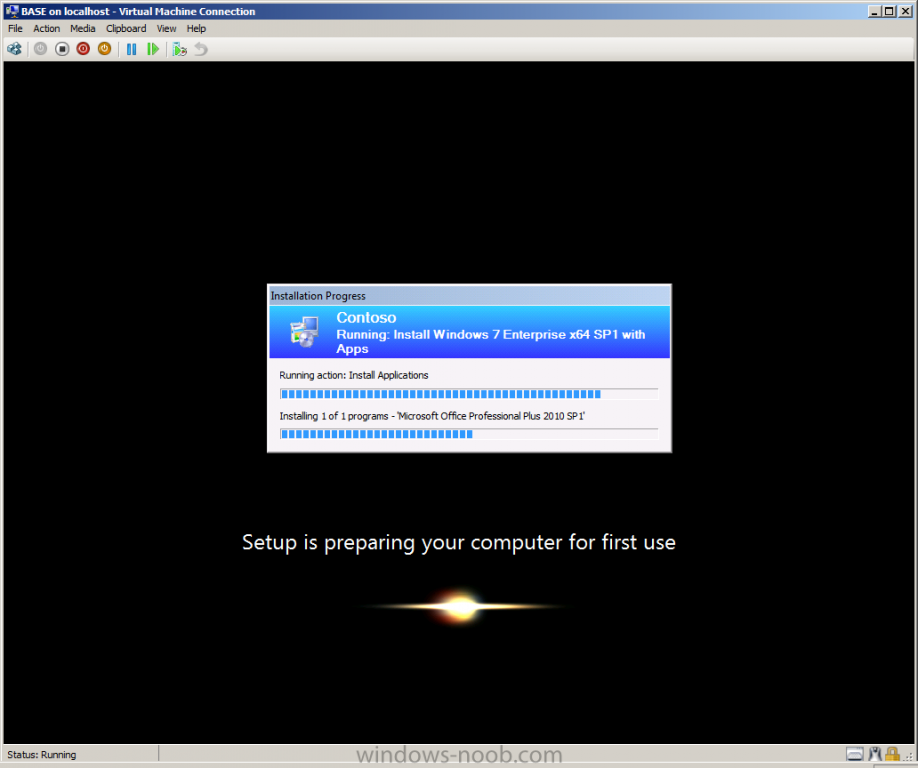
Task: Open the View menu
Action: 166,29
